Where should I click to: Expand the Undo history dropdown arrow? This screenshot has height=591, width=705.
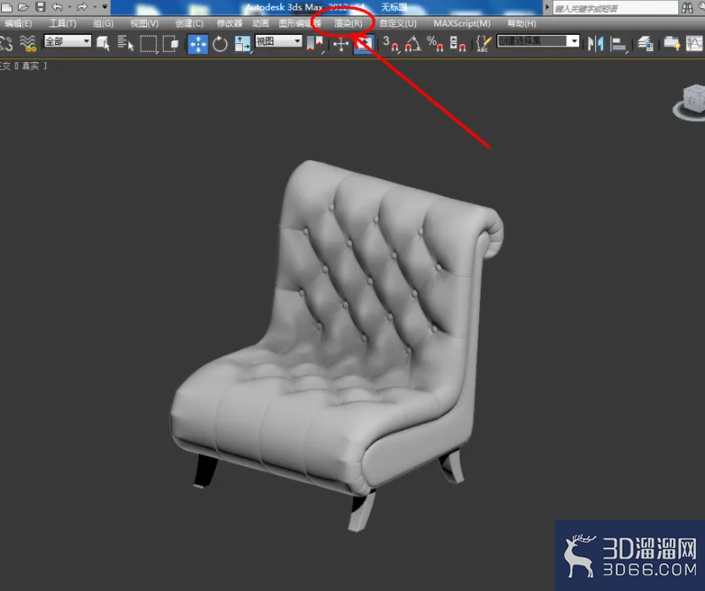click(70, 7)
